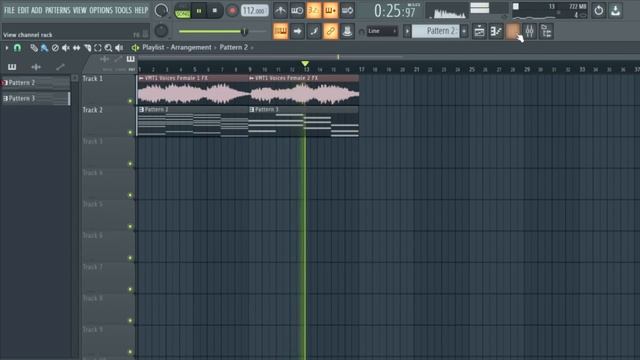Select the Slice tool

pos(87,48)
